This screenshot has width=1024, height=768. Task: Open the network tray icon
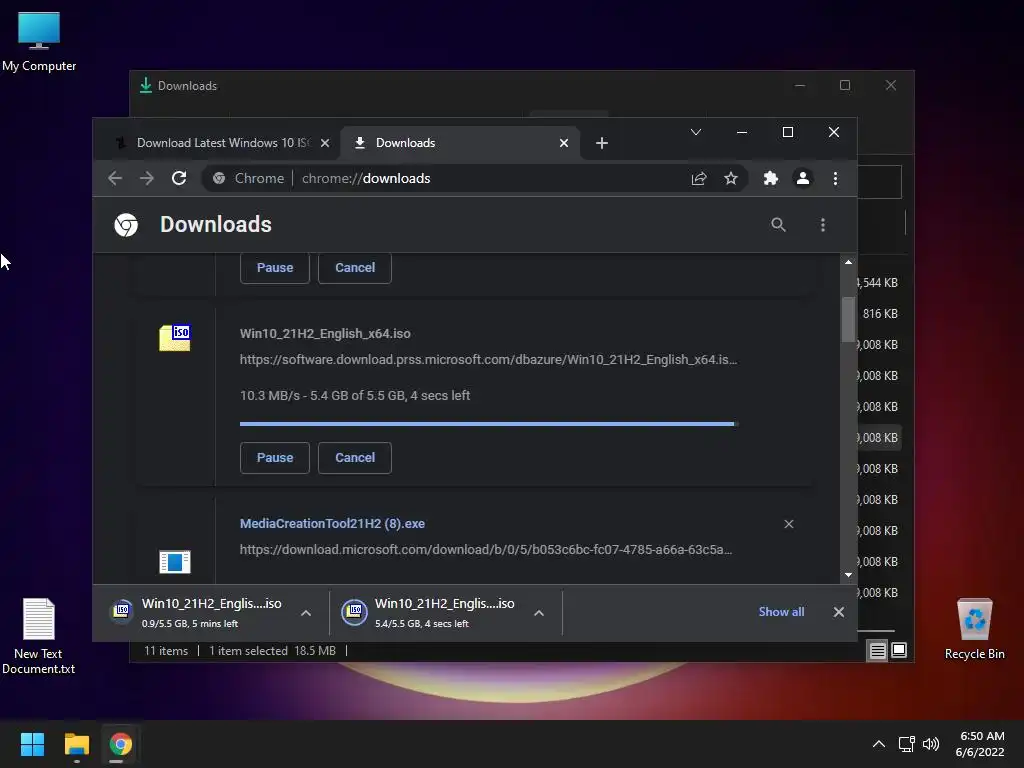click(x=906, y=744)
